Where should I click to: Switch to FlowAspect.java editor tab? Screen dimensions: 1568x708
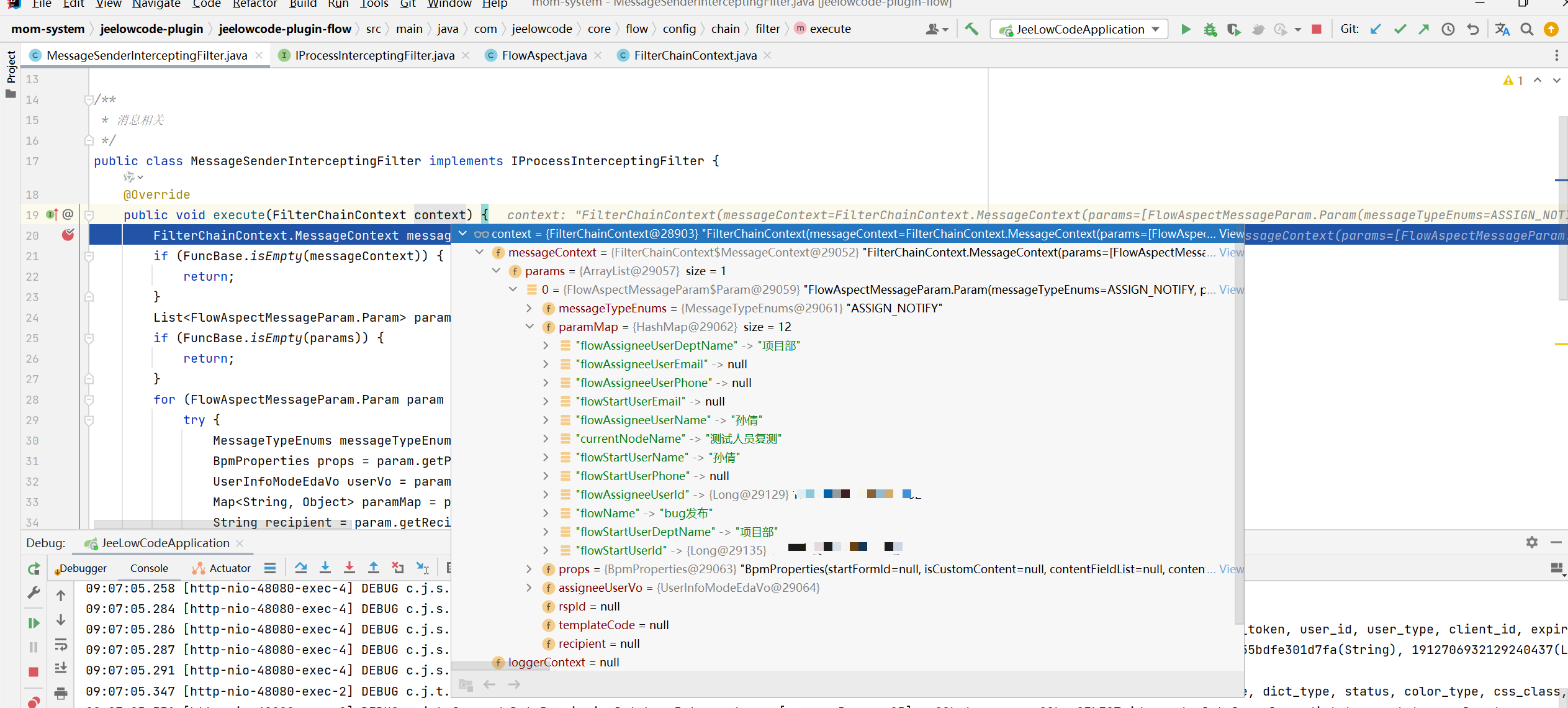point(543,55)
